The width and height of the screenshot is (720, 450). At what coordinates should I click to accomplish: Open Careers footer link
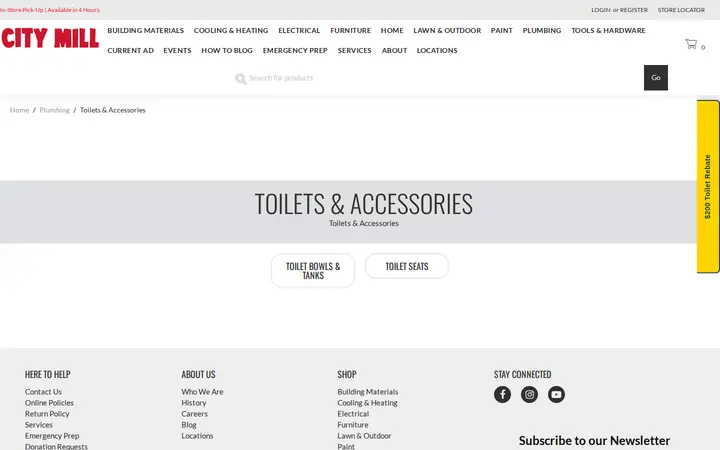194,414
